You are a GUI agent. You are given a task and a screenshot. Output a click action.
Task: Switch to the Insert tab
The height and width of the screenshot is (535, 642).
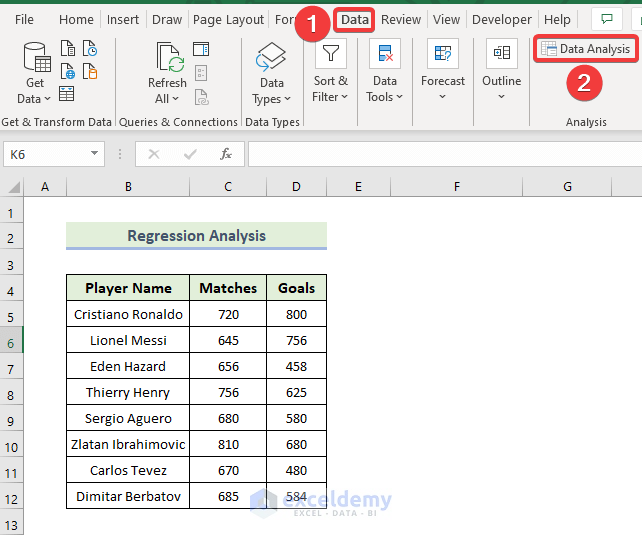[122, 19]
